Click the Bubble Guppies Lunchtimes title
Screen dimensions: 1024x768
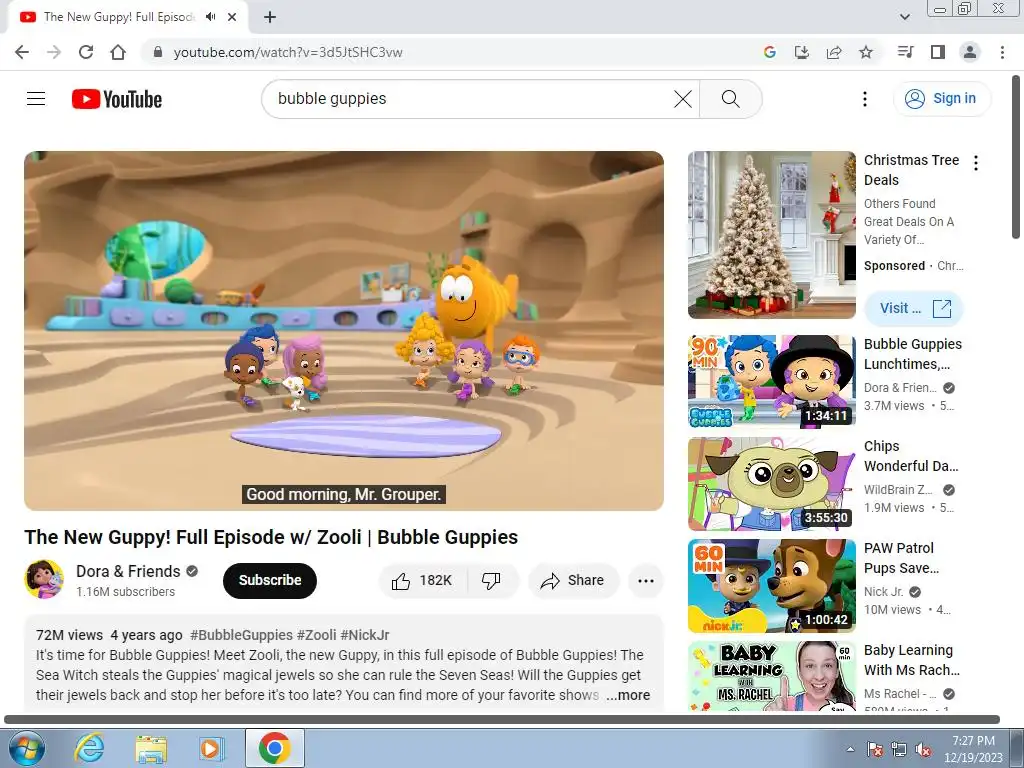pos(912,354)
